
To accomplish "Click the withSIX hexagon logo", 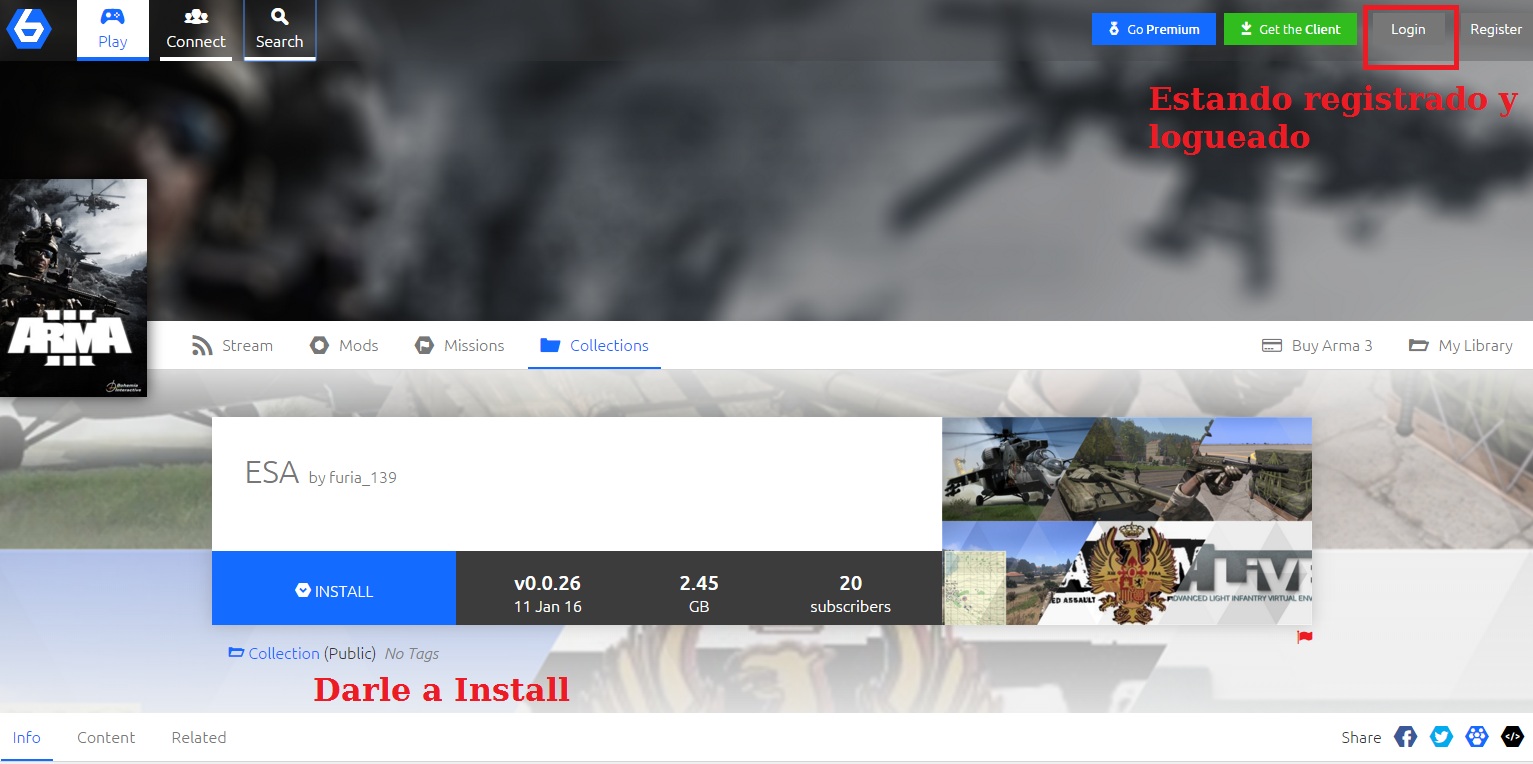I will (x=29, y=29).
